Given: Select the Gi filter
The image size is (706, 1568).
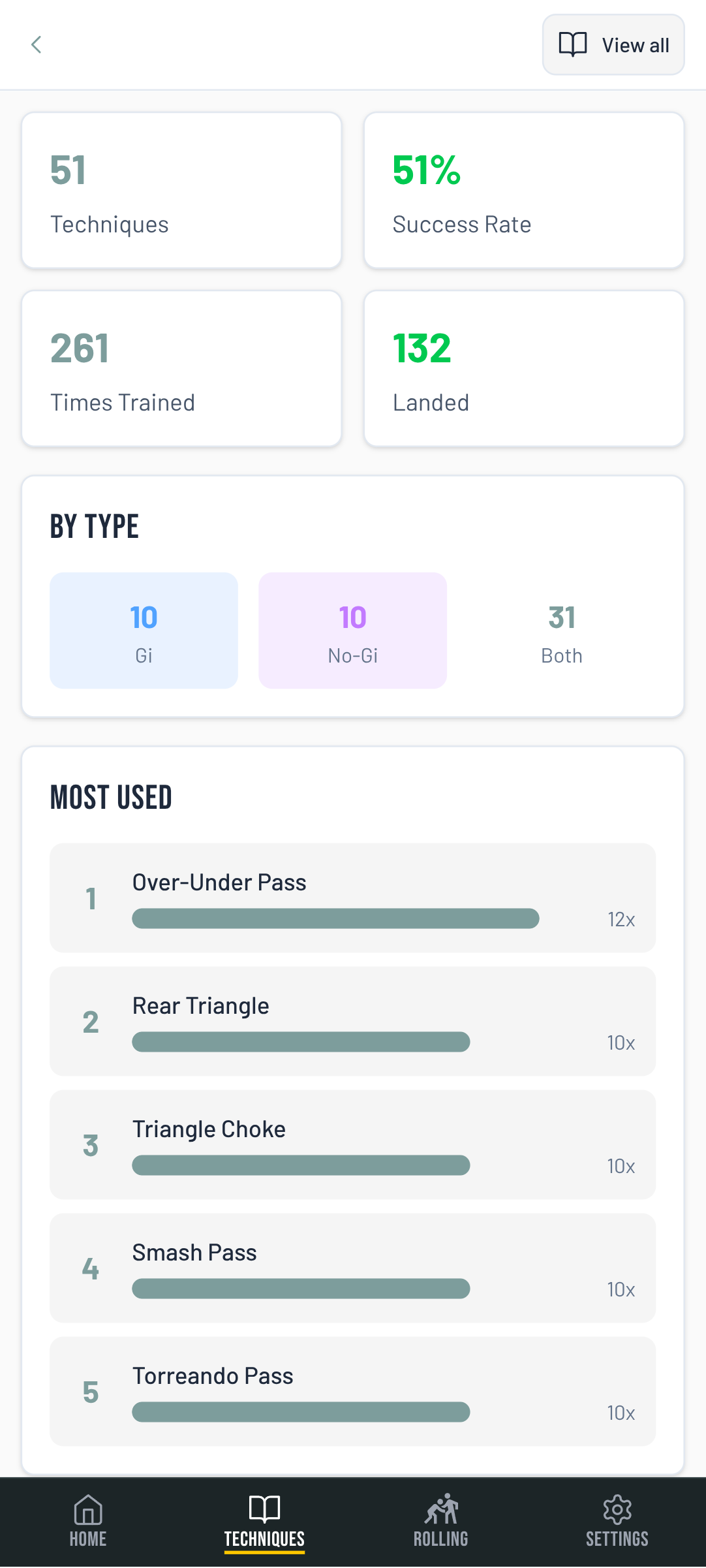Looking at the screenshot, I should 143,630.
